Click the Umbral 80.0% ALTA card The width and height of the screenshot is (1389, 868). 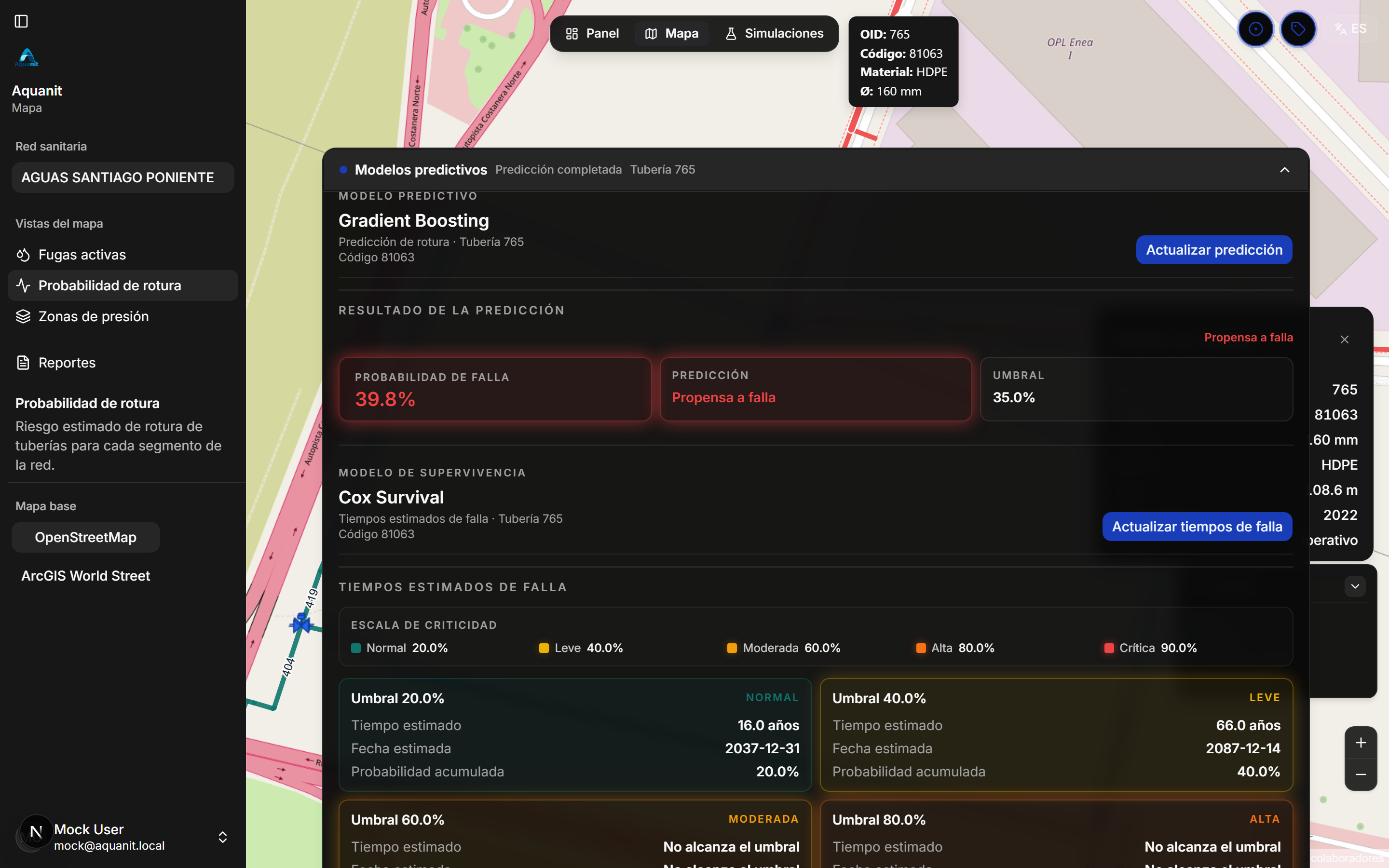[x=1056, y=834]
